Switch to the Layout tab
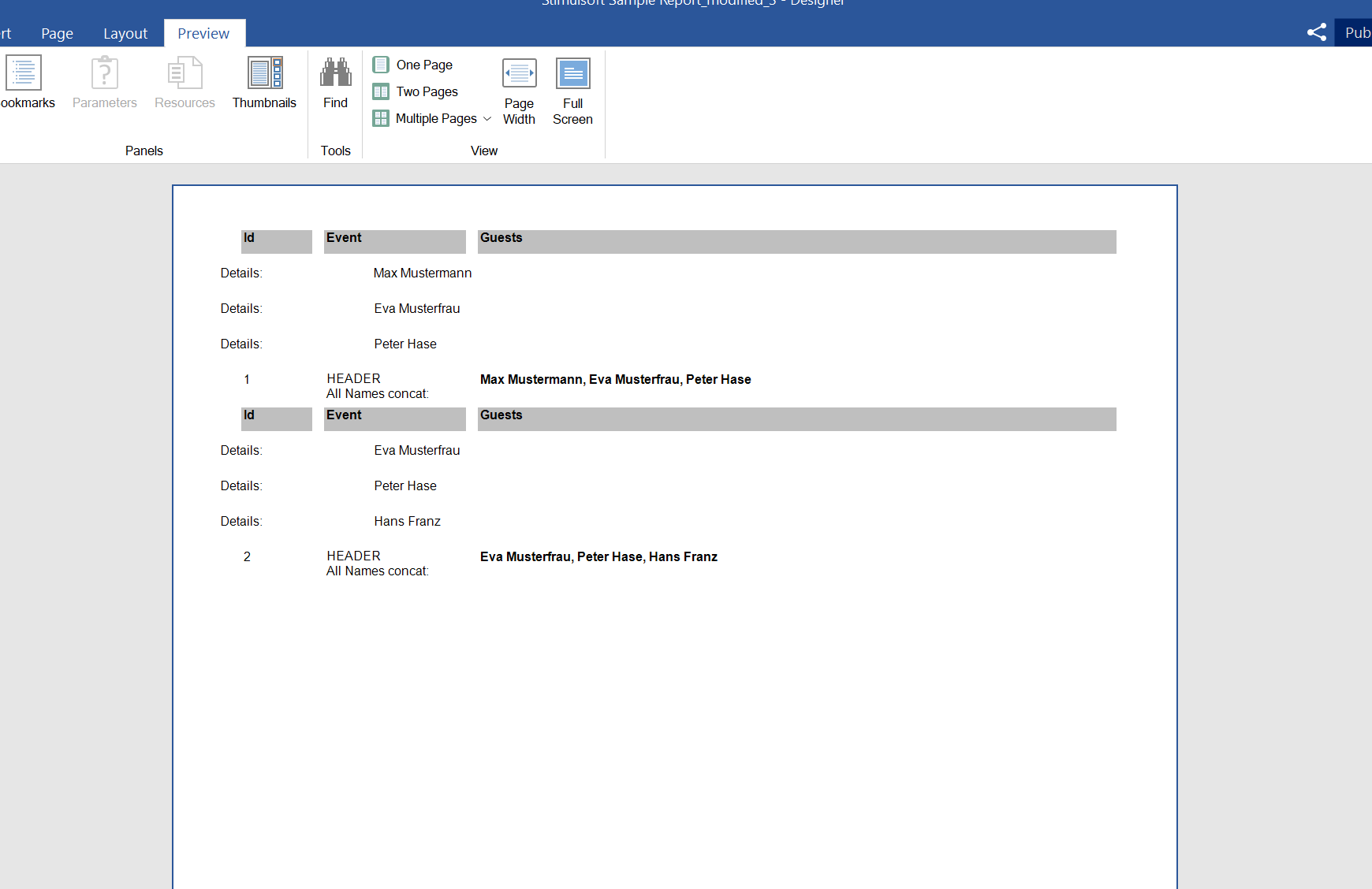This screenshot has height=889, width=1372. click(125, 33)
